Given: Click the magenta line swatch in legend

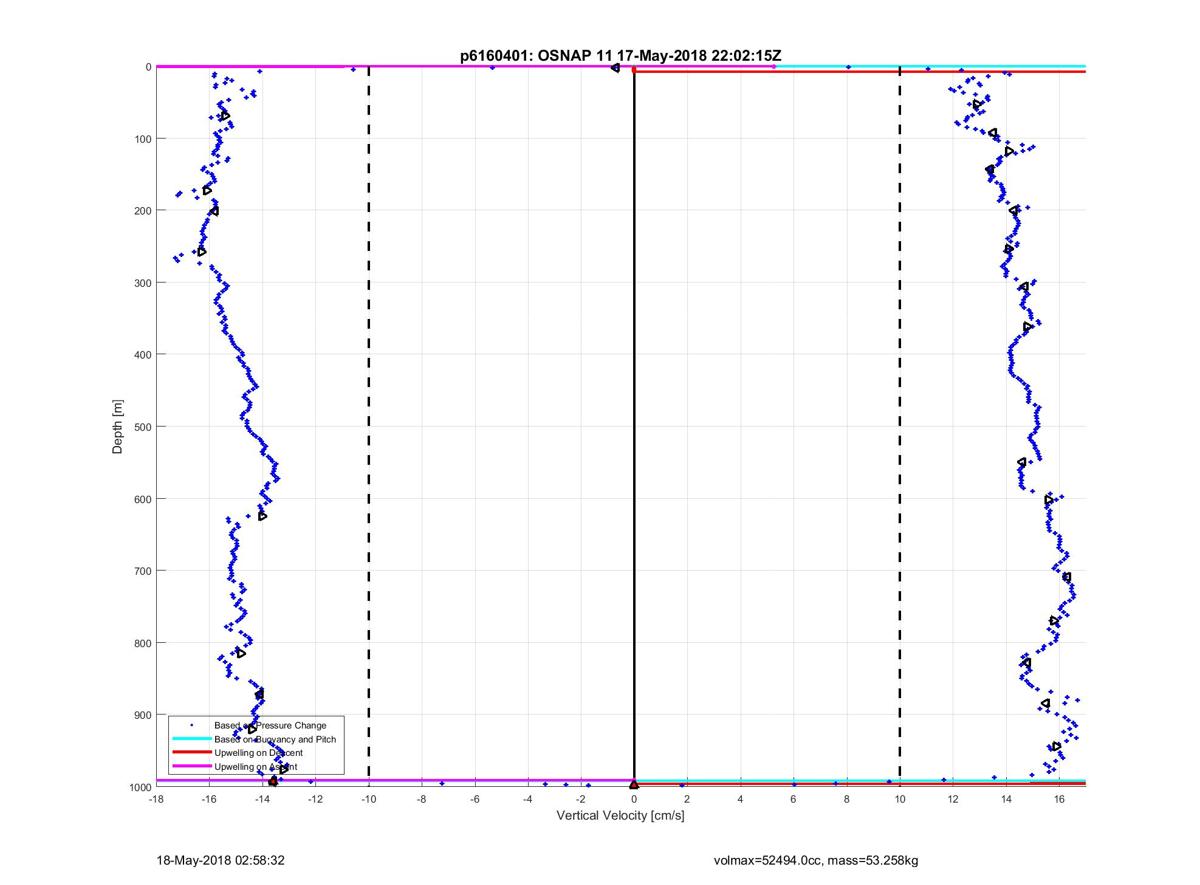Looking at the screenshot, I should [x=191, y=766].
